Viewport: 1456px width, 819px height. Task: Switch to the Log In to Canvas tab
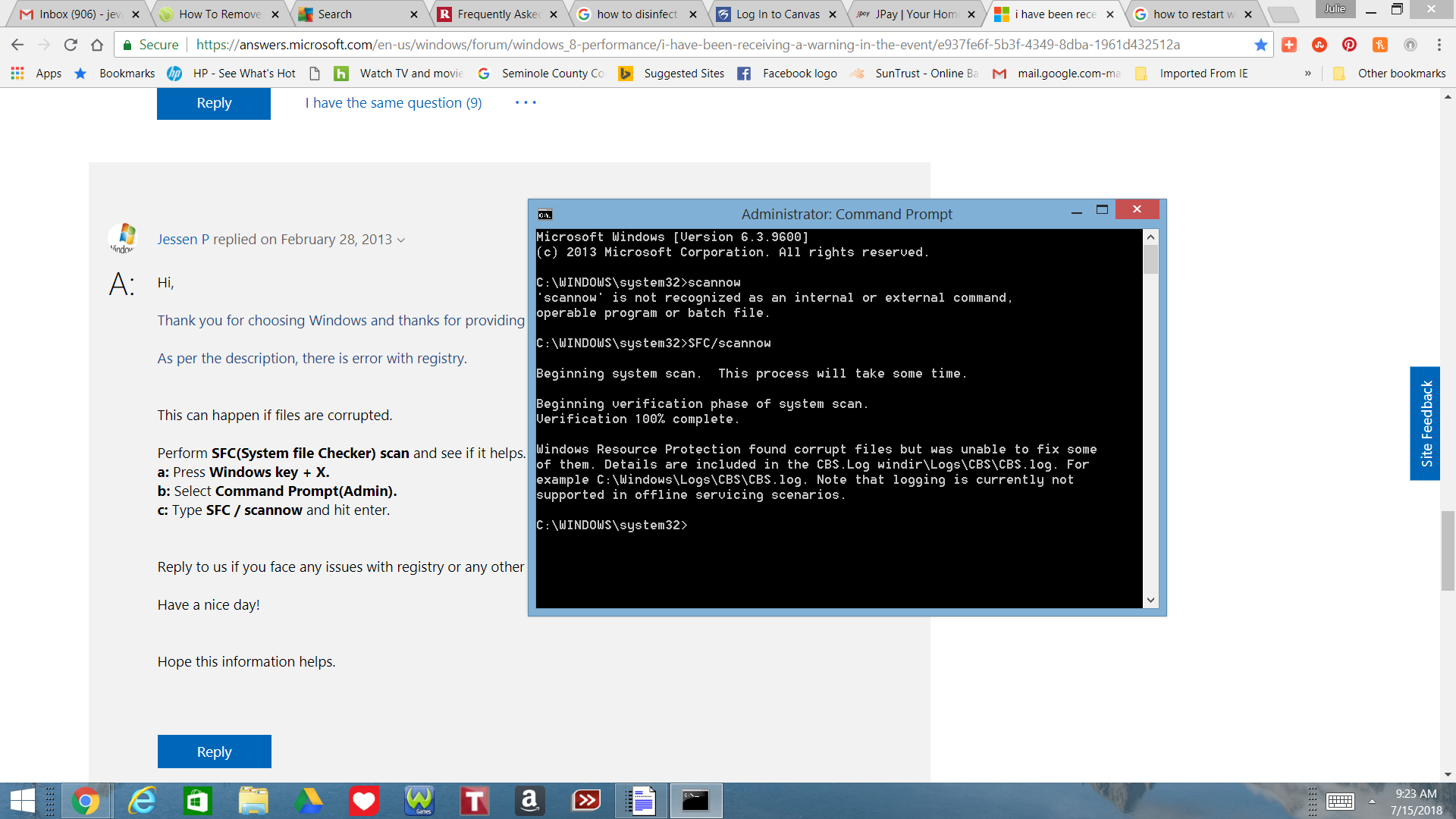(x=777, y=14)
